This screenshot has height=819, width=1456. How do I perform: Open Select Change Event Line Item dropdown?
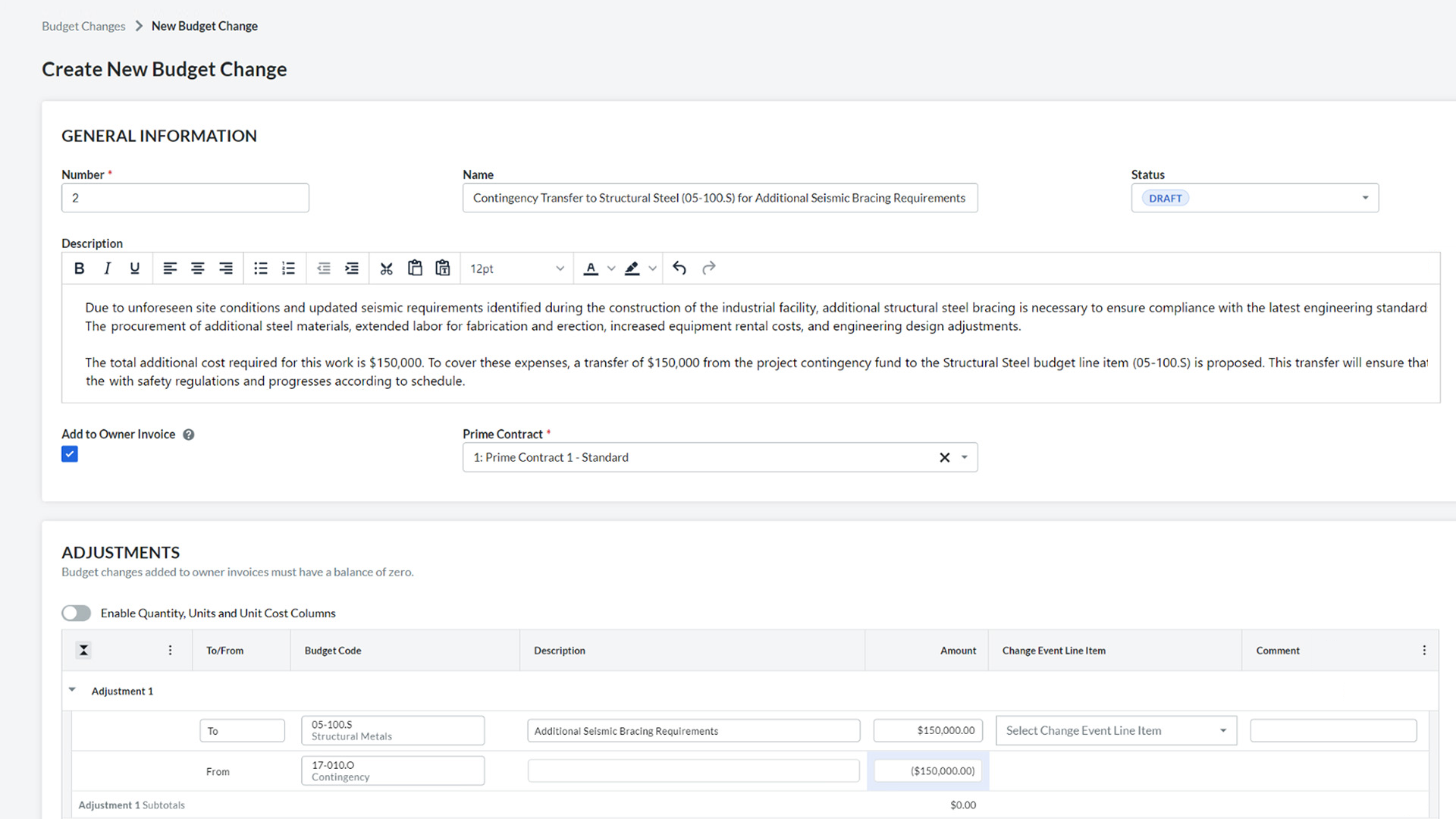(1115, 729)
